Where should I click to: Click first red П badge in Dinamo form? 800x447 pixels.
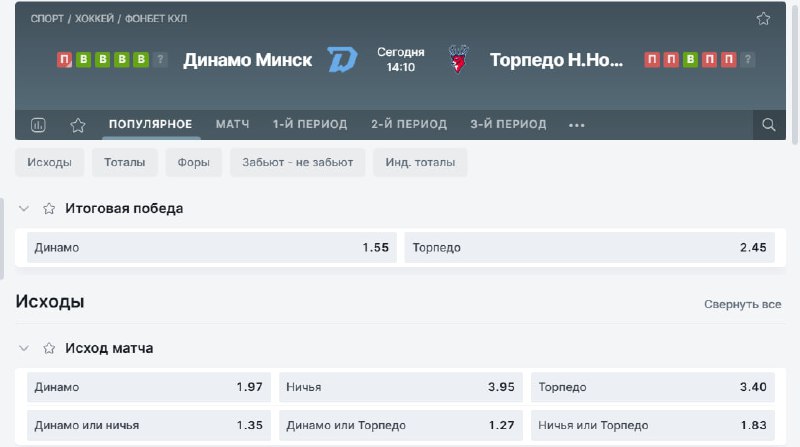pyautogui.click(x=64, y=60)
